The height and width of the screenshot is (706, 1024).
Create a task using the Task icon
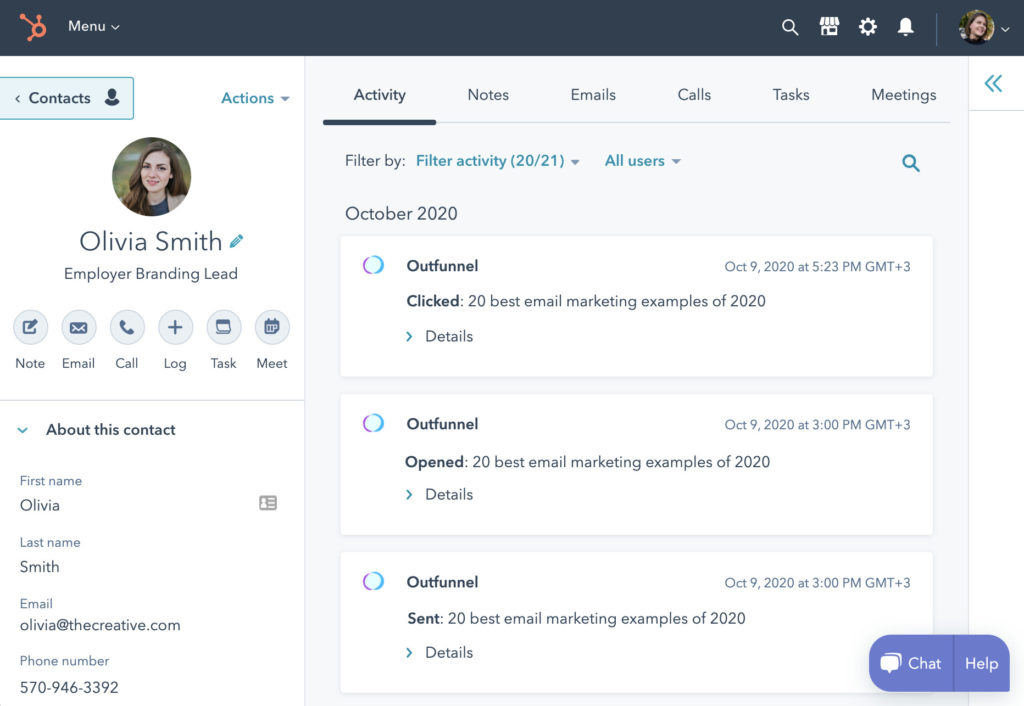(x=223, y=327)
